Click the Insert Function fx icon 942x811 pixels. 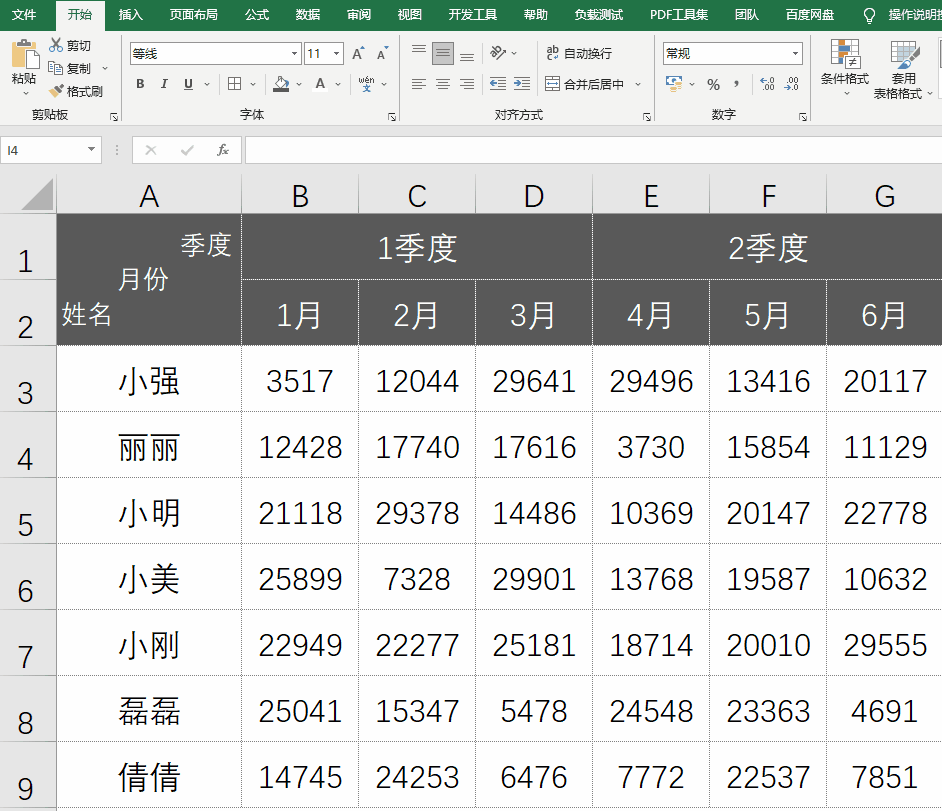pyautogui.click(x=222, y=150)
